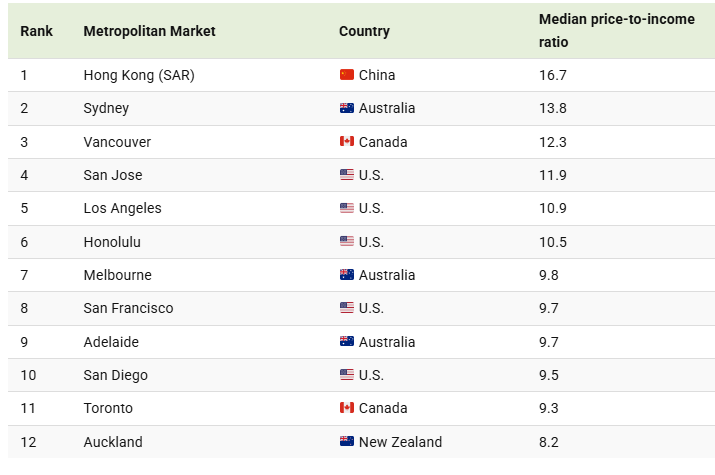This screenshot has width=715, height=475.
Task: Click the 16.7 ratio value
Action: 553,75
